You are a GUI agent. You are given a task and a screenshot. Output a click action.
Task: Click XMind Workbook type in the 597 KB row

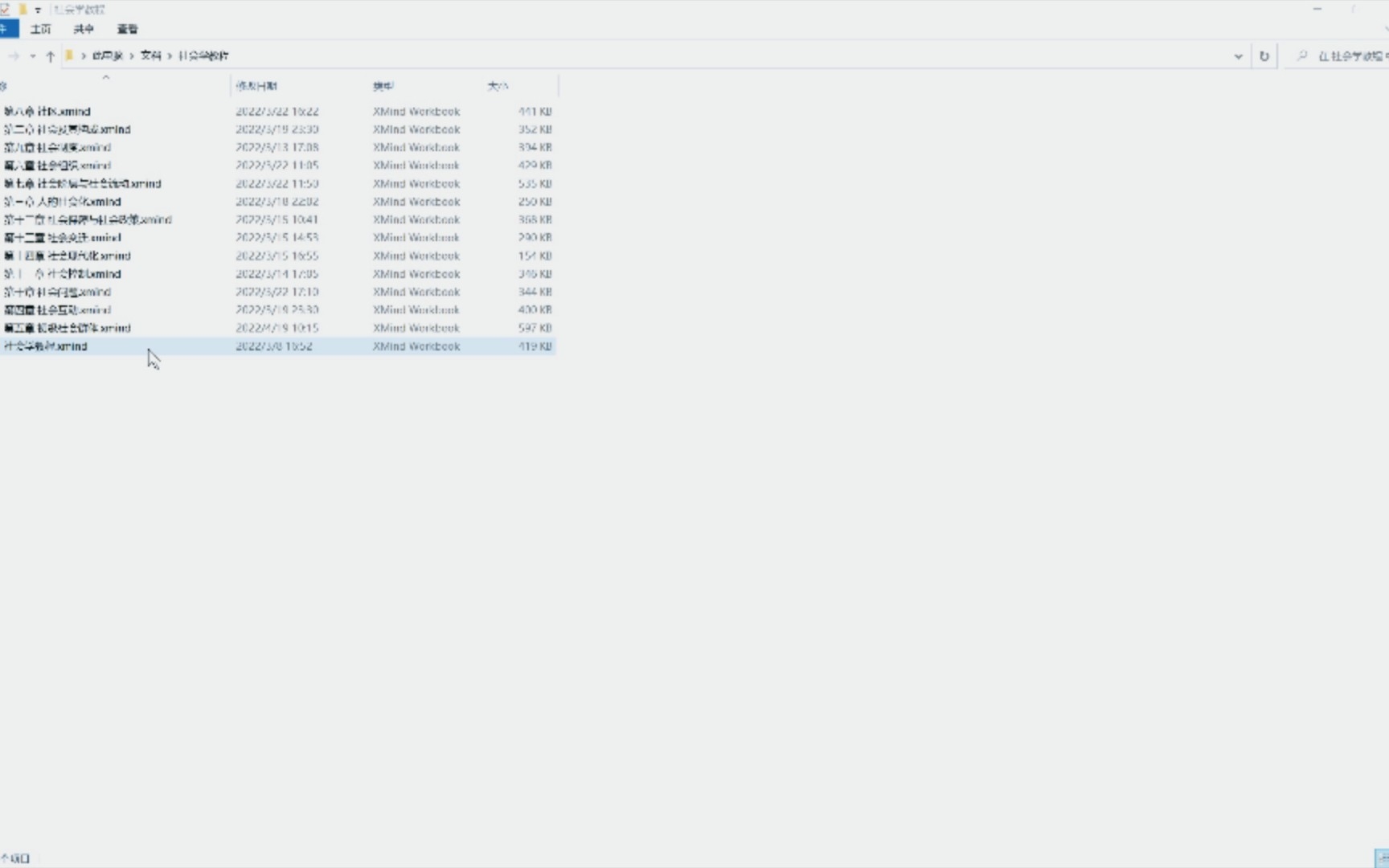[416, 328]
